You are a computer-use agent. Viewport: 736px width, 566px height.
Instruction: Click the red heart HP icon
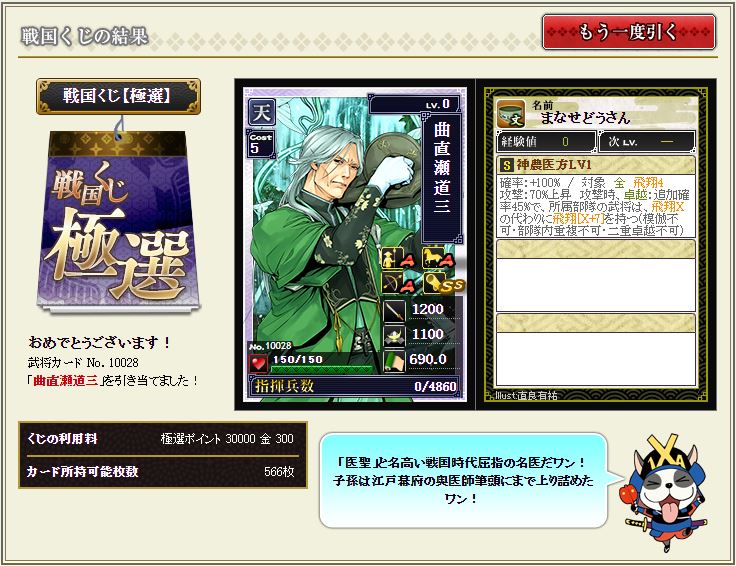click(x=258, y=363)
